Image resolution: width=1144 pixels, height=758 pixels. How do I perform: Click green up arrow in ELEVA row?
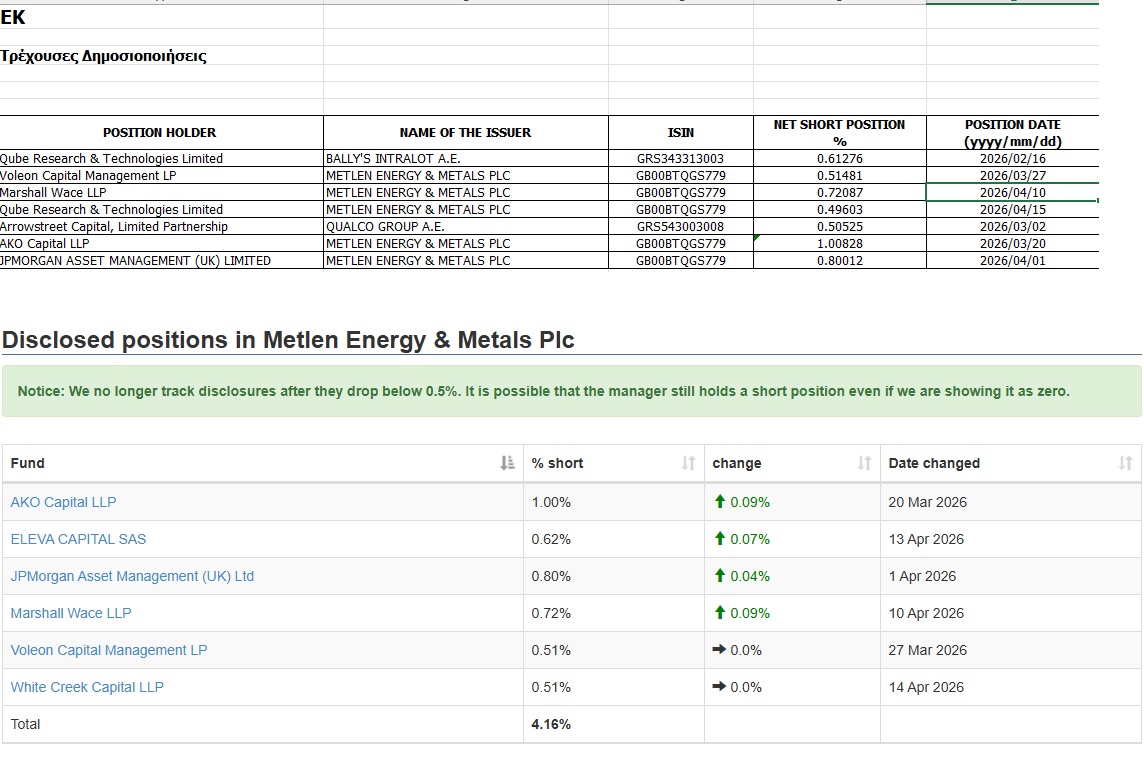[x=720, y=539]
